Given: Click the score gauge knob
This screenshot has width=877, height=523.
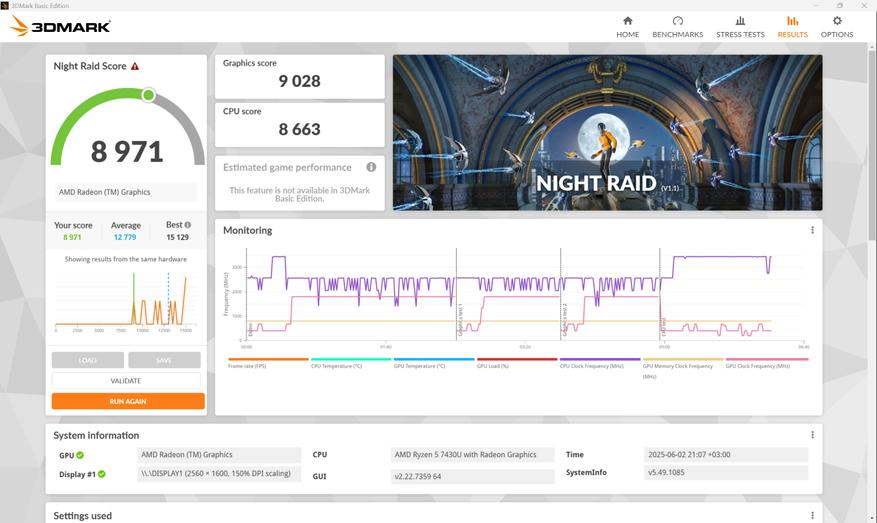Looking at the screenshot, I should [x=148, y=95].
